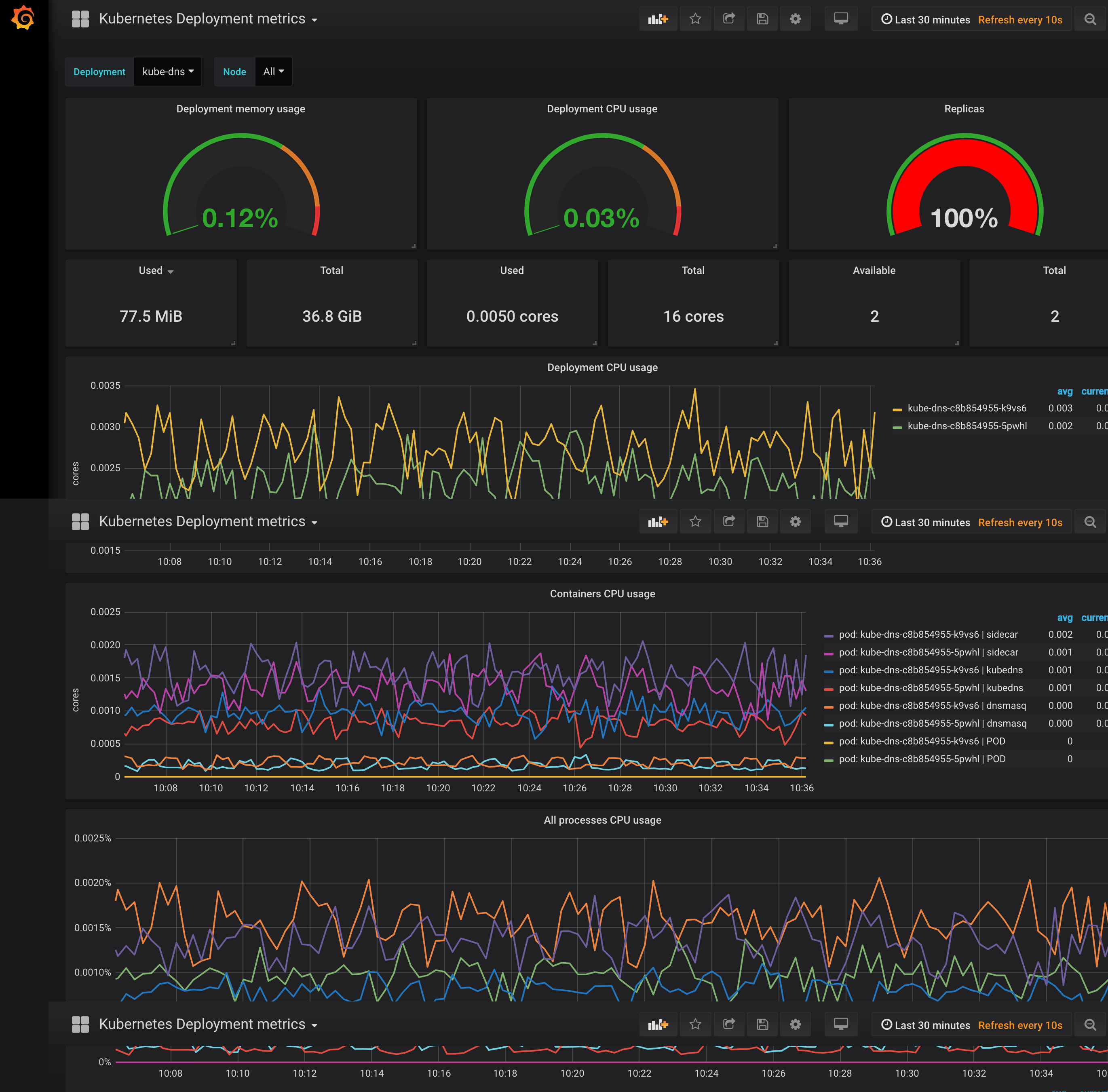Screen dimensions: 1108x1092
Task: Sort Containers CPU legend by avg column
Action: [1064, 618]
